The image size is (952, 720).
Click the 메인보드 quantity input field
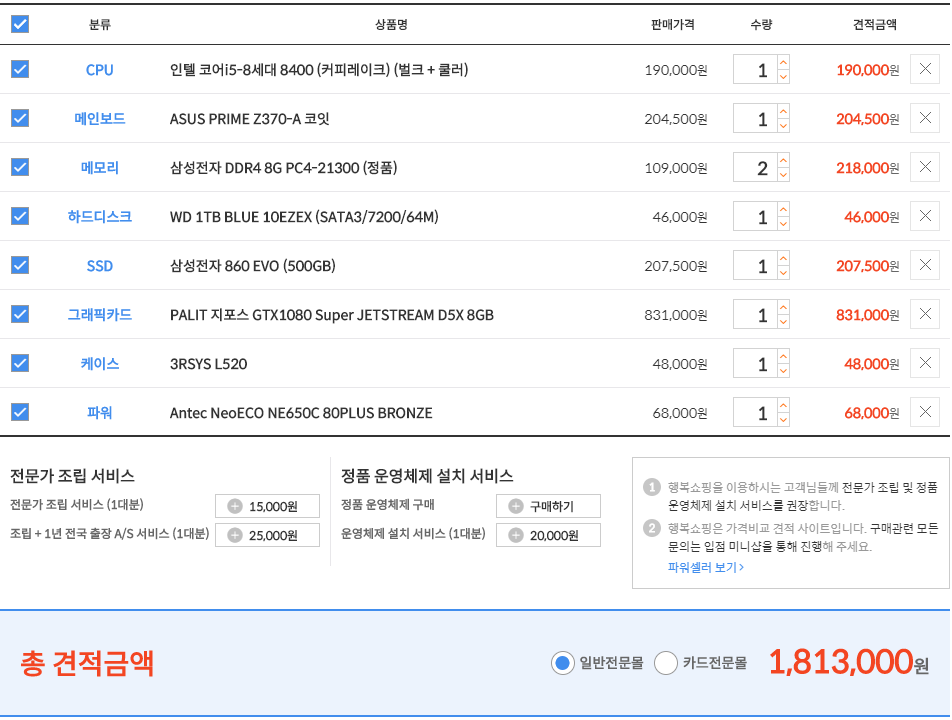[x=755, y=118]
